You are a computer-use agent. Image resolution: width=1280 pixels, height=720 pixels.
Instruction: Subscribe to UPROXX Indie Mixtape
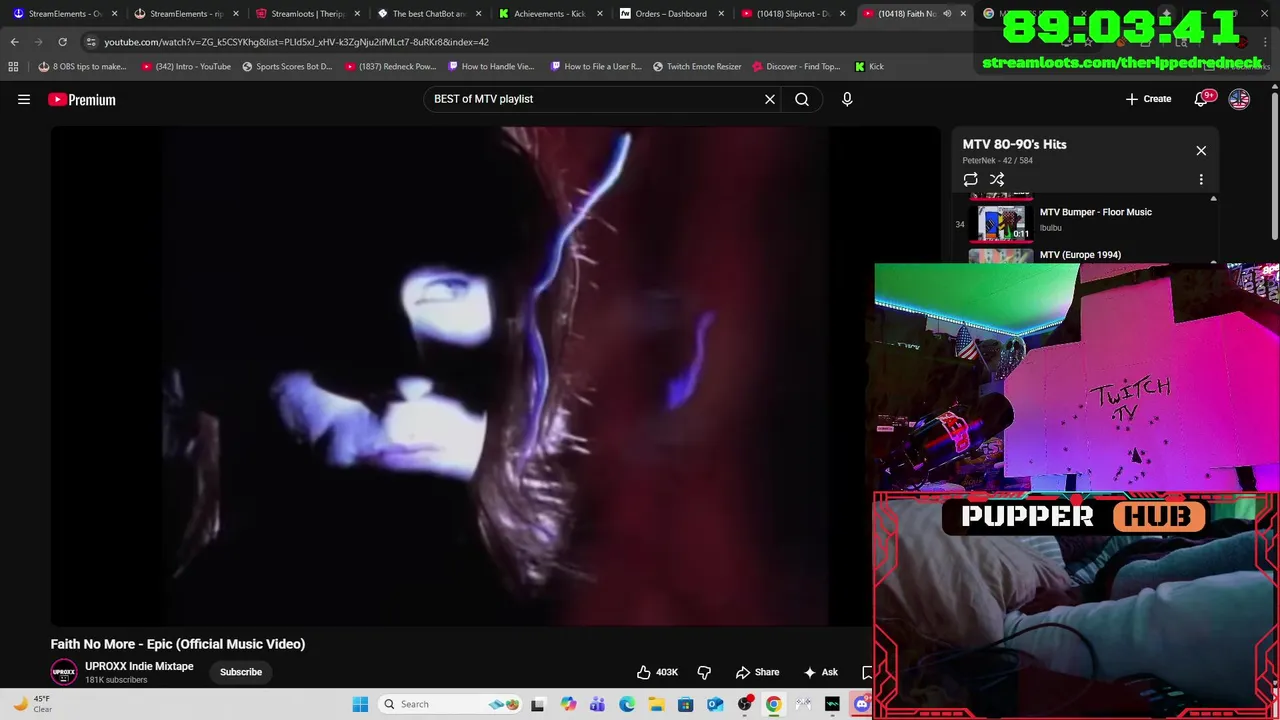click(x=241, y=672)
